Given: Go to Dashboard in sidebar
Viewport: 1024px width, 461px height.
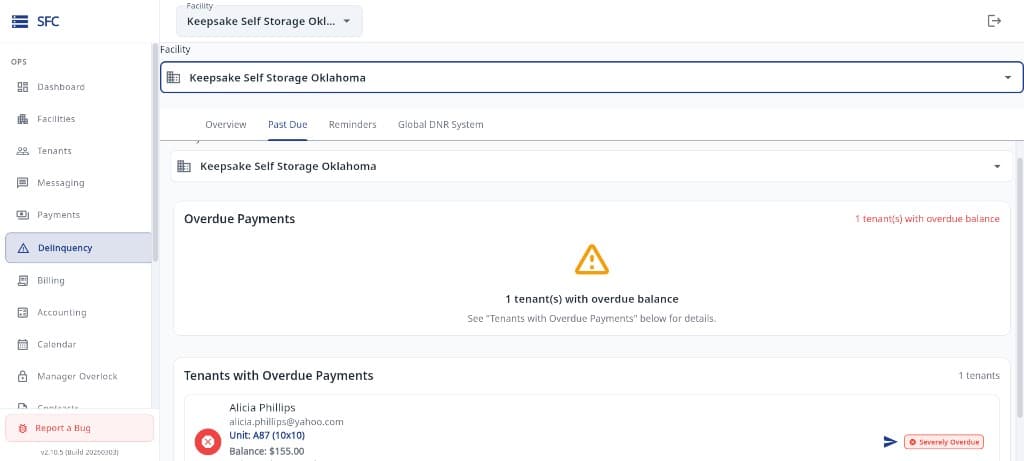Looking at the screenshot, I should click(x=78, y=87).
